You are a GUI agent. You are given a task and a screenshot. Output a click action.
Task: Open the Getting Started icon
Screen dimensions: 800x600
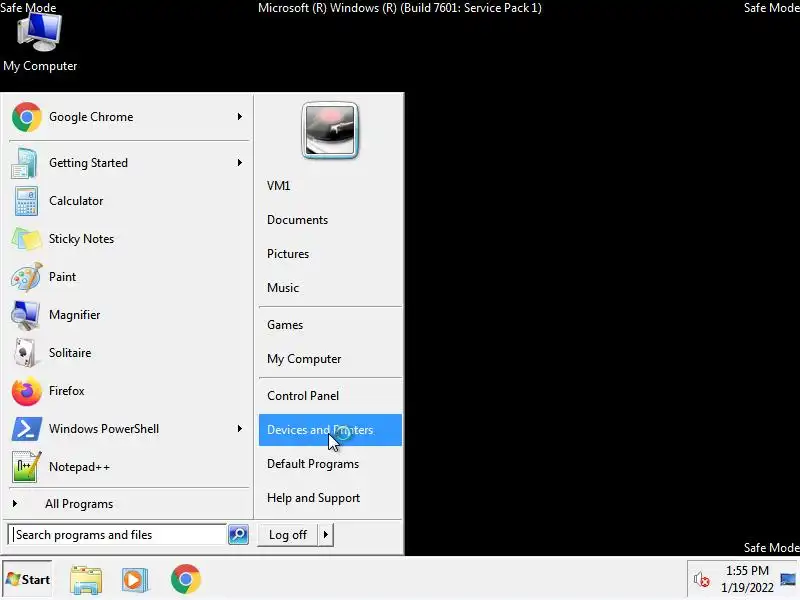pyautogui.click(x=25, y=163)
